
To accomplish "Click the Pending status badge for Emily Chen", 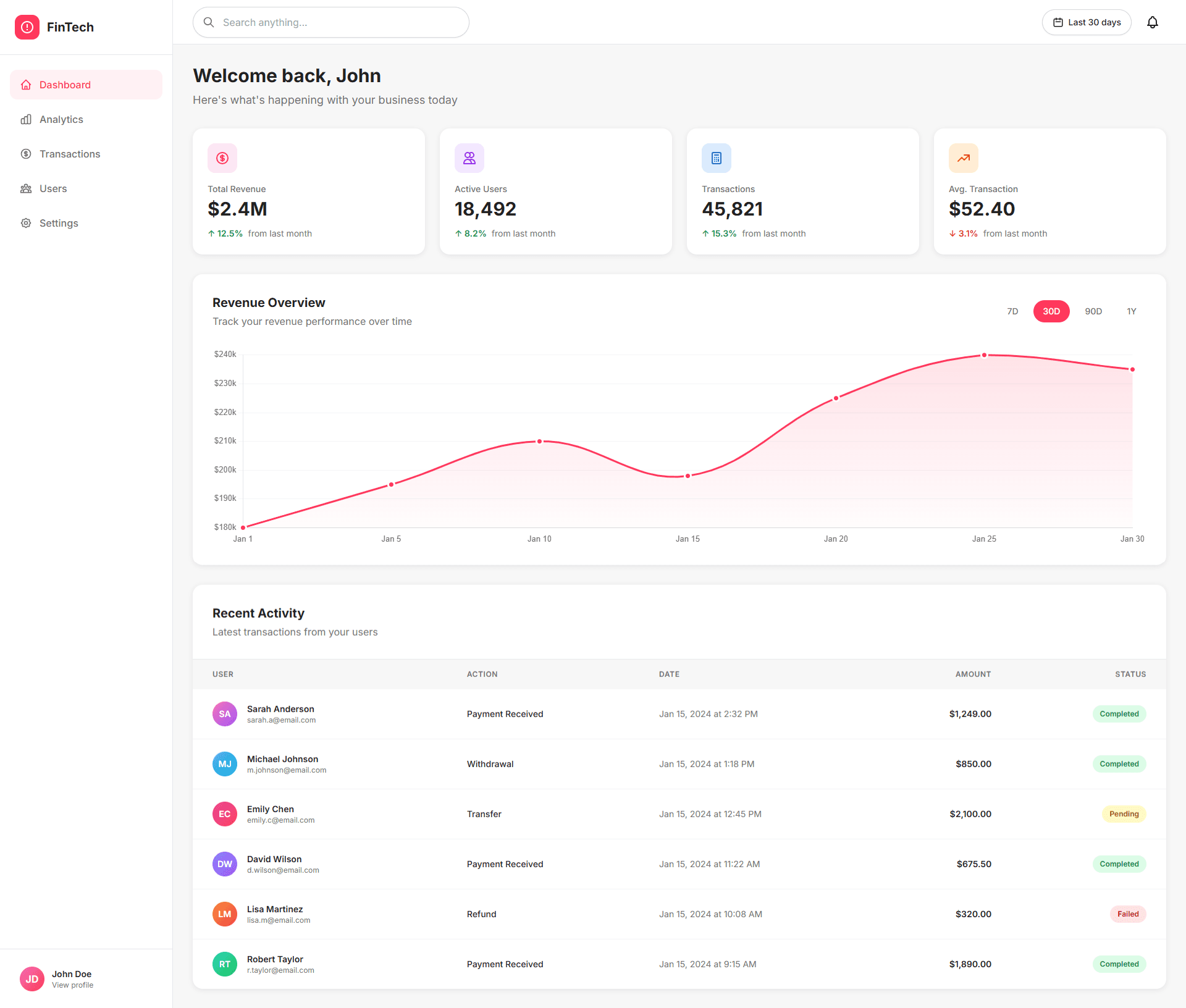I will [x=1124, y=814].
